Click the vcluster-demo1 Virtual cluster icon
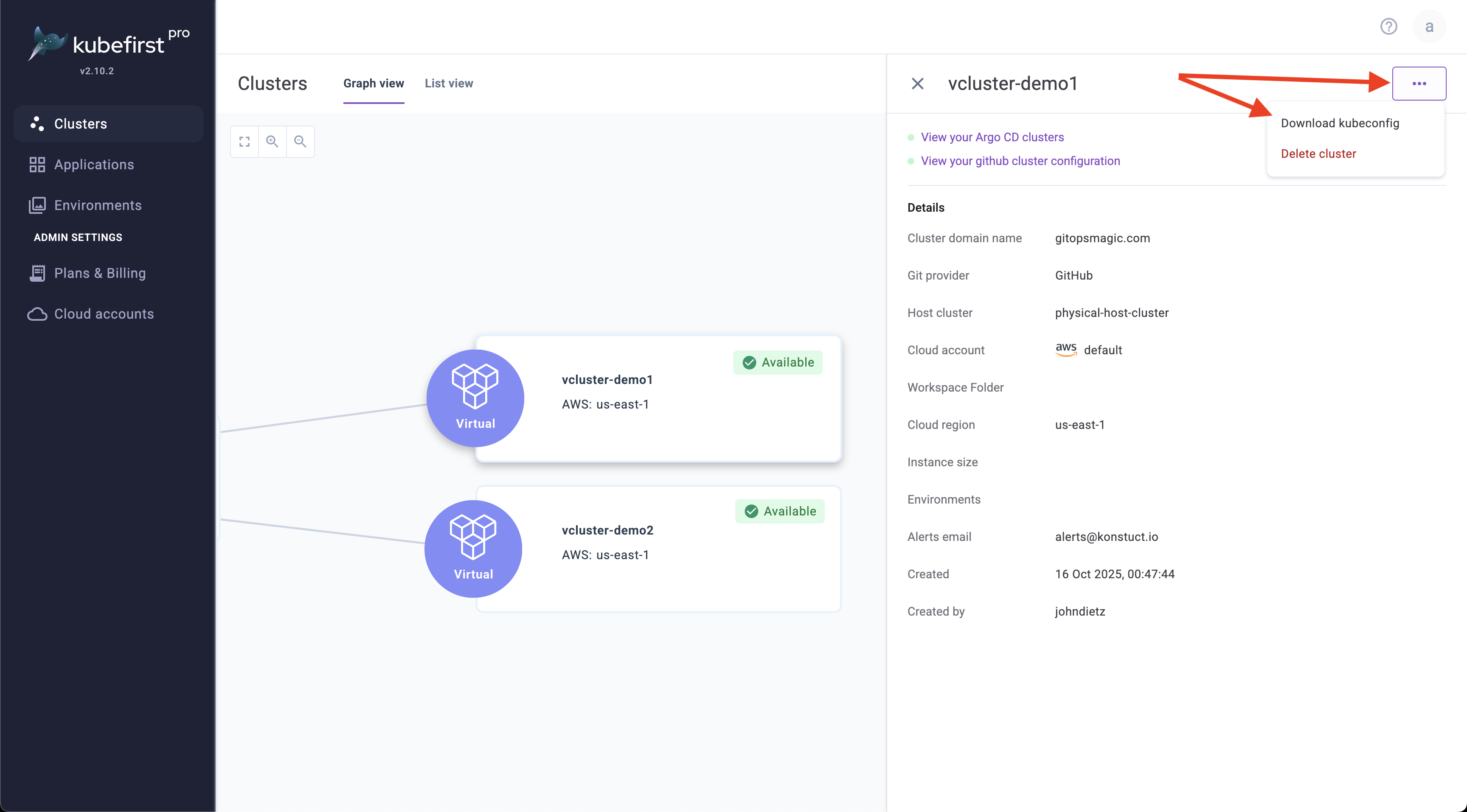1467x812 pixels. tap(475, 398)
